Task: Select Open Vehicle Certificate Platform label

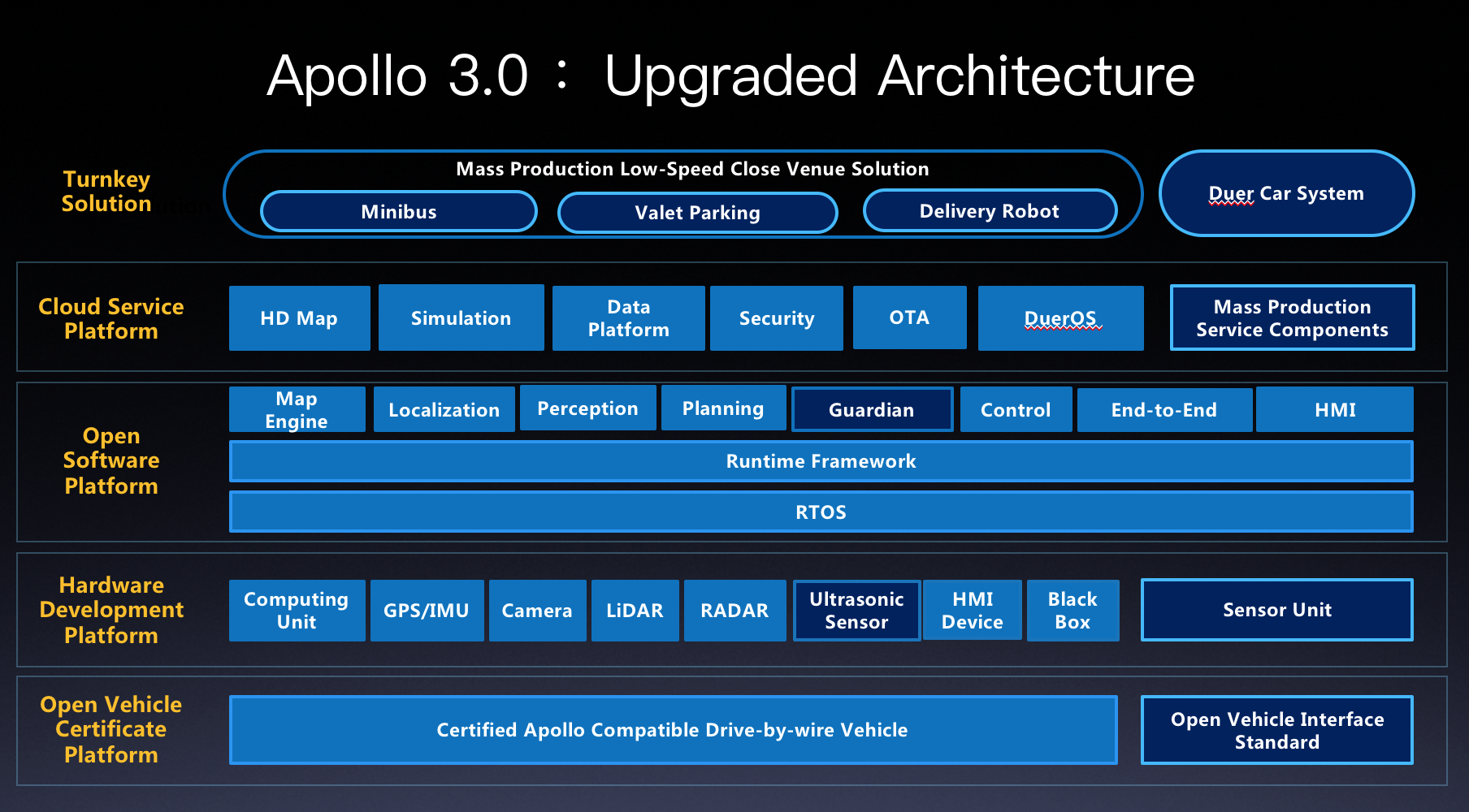Action: pyautogui.click(x=111, y=729)
